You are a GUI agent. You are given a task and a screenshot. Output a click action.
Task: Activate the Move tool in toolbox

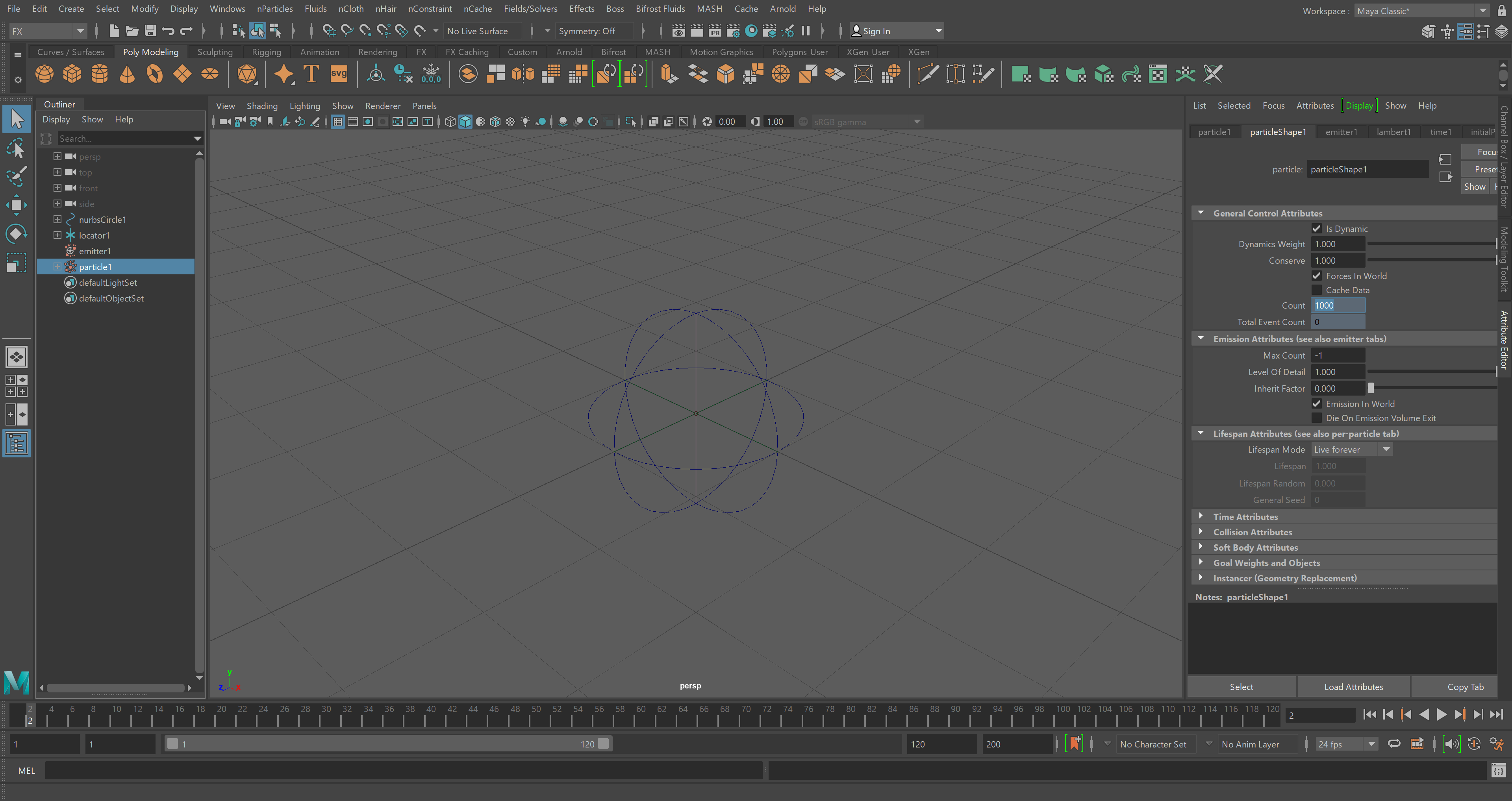coord(17,205)
